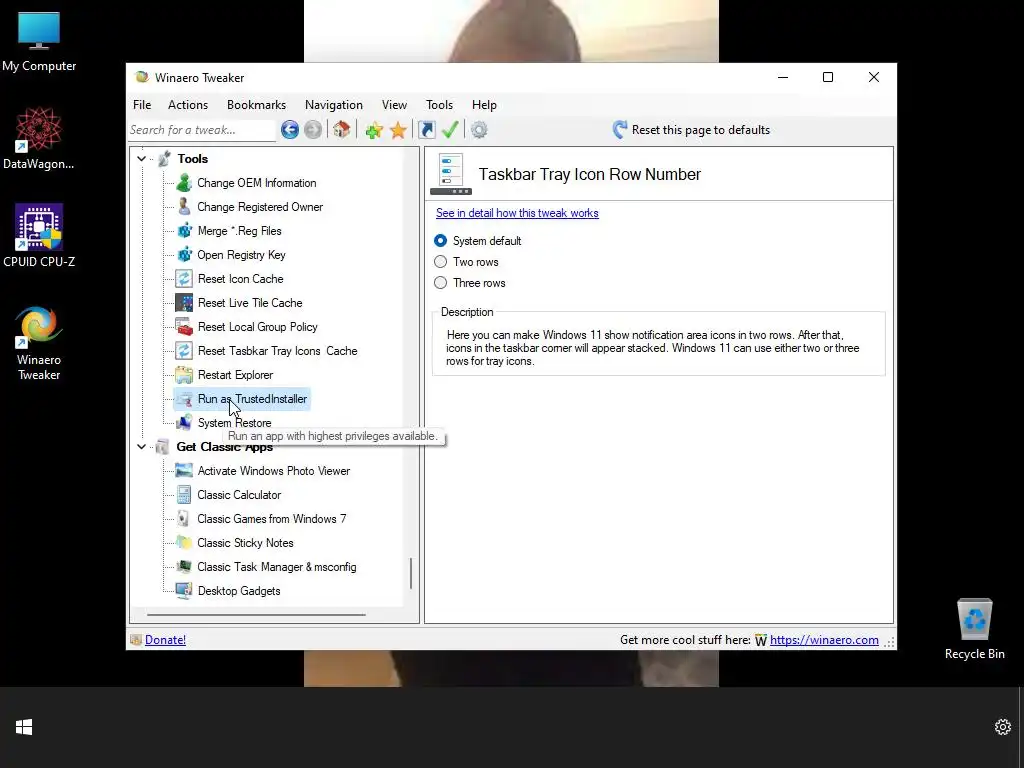
Task: Click the Reset Icon Cache icon
Action: (x=184, y=279)
